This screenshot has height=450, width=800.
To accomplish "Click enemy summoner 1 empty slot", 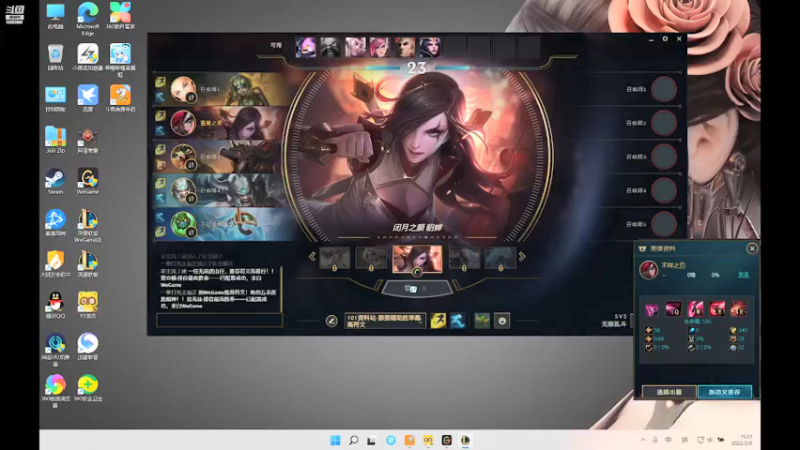I will click(x=664, y=89).
